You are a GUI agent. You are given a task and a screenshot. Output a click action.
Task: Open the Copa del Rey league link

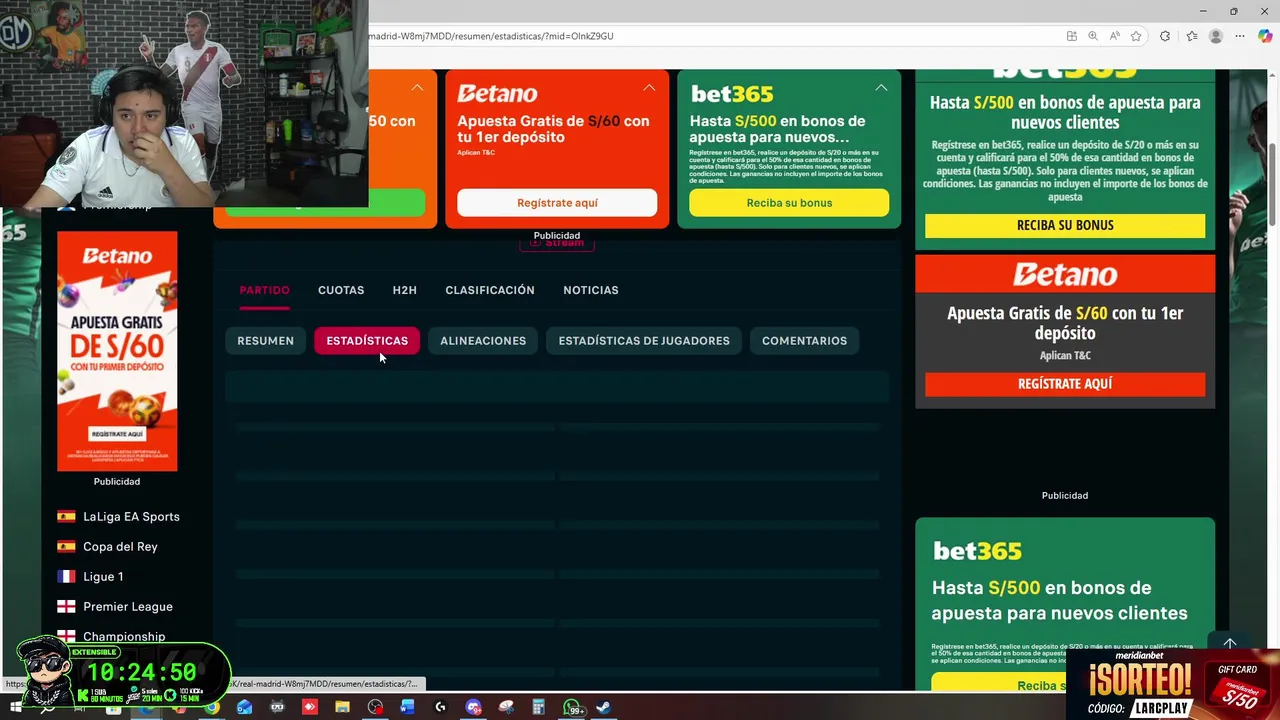click(120, 547)
